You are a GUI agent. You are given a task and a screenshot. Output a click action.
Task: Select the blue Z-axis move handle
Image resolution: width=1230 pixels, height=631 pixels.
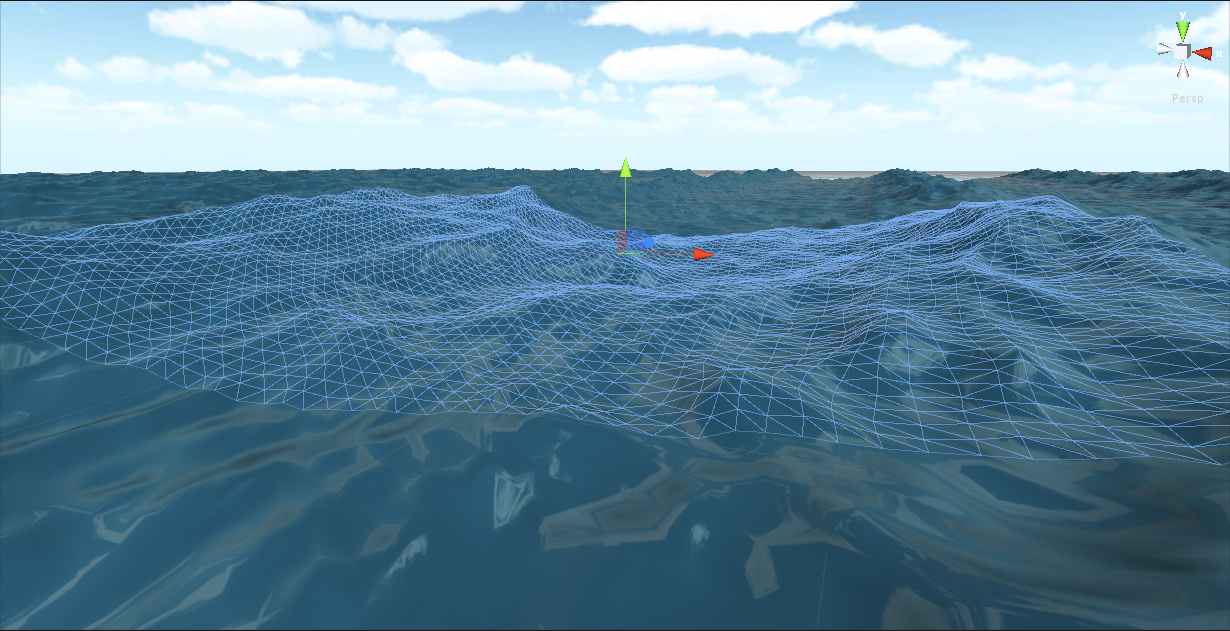pyautogui.click(x=648, y=242)
